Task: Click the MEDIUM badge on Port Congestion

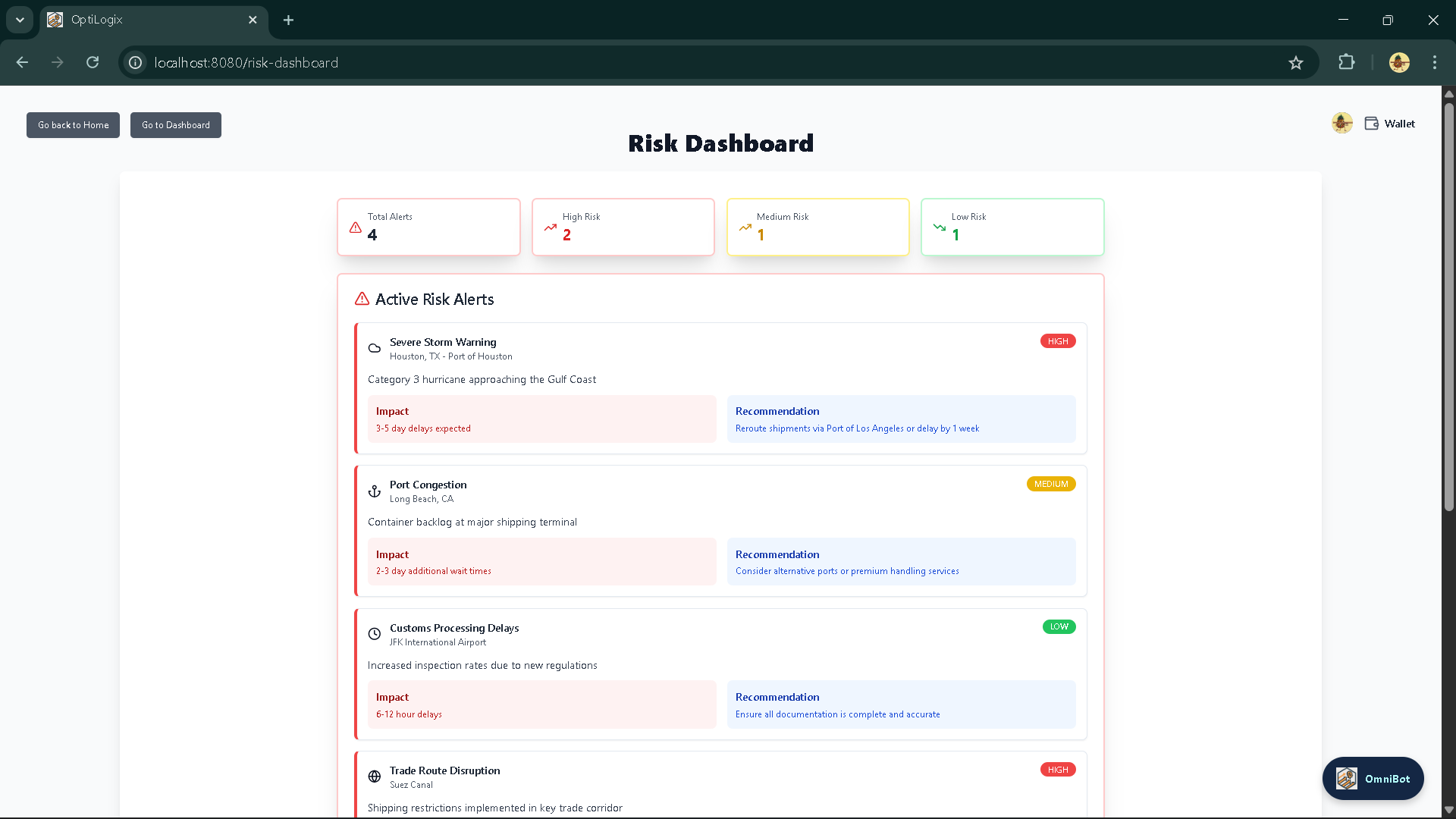Action: [x=1050, y=484]
